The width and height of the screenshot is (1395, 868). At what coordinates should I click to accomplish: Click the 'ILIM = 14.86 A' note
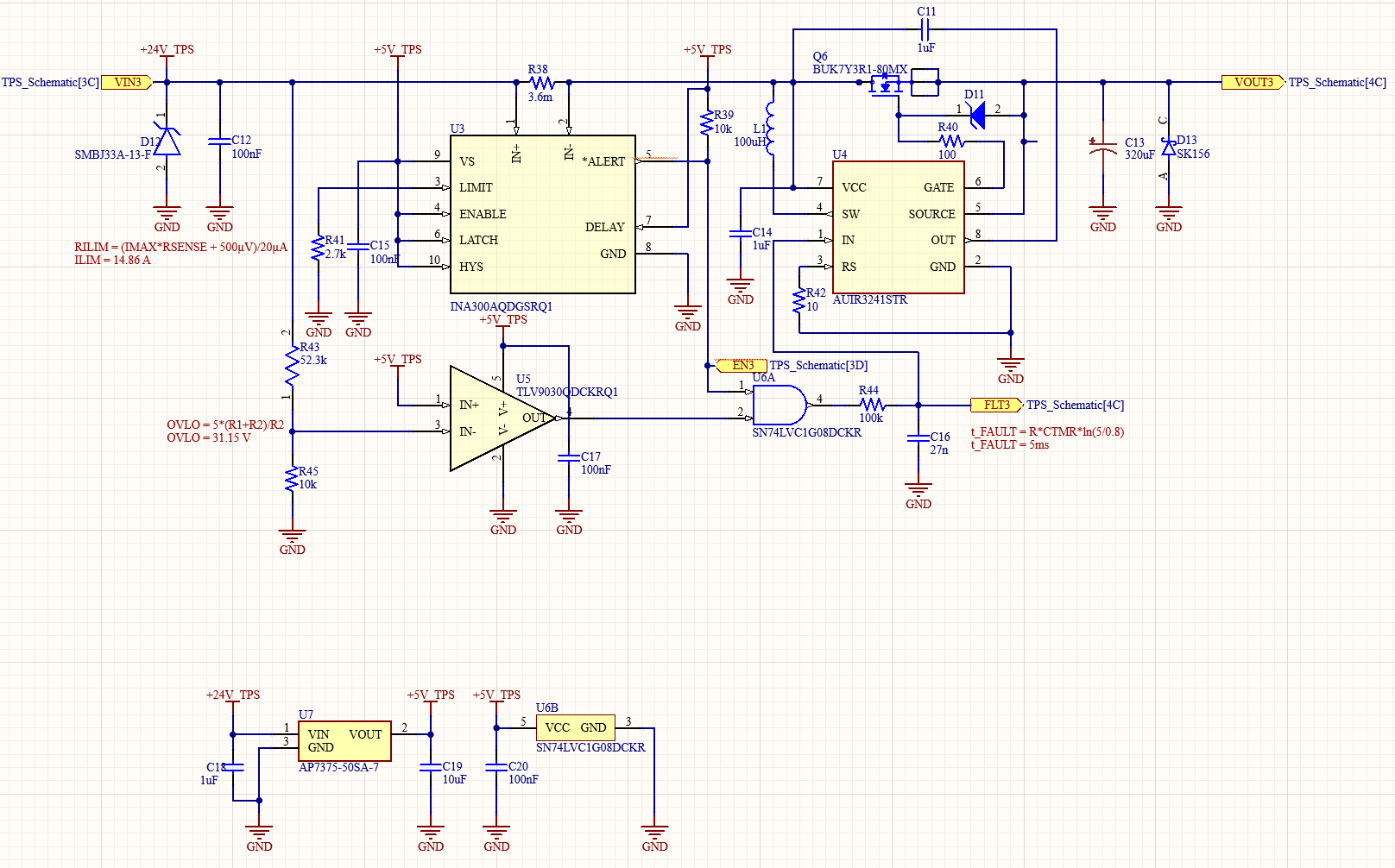tap(112, 260)
